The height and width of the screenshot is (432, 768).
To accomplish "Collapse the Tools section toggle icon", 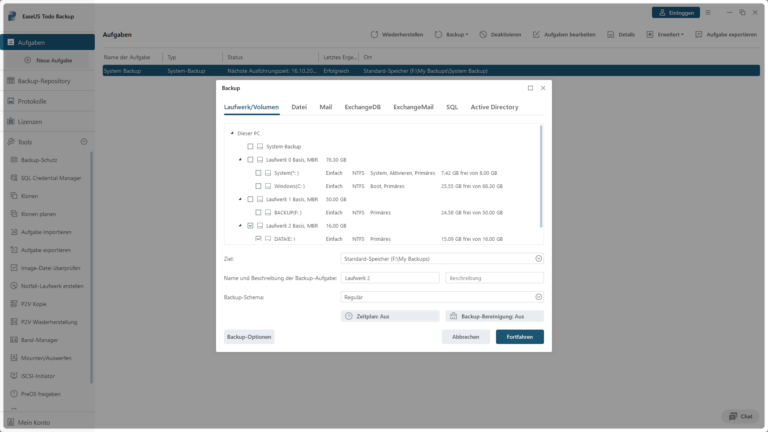I will (x=84, y=142).
